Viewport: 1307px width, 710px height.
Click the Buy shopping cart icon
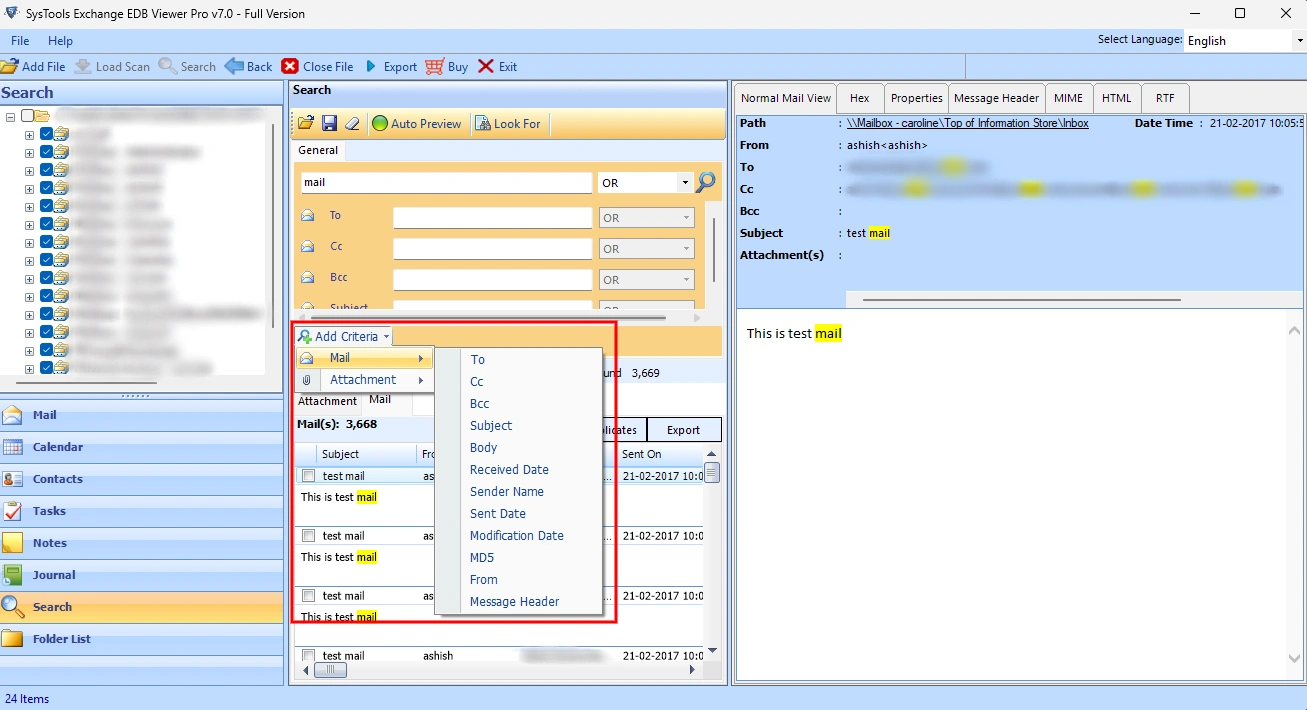coord(434,67)
